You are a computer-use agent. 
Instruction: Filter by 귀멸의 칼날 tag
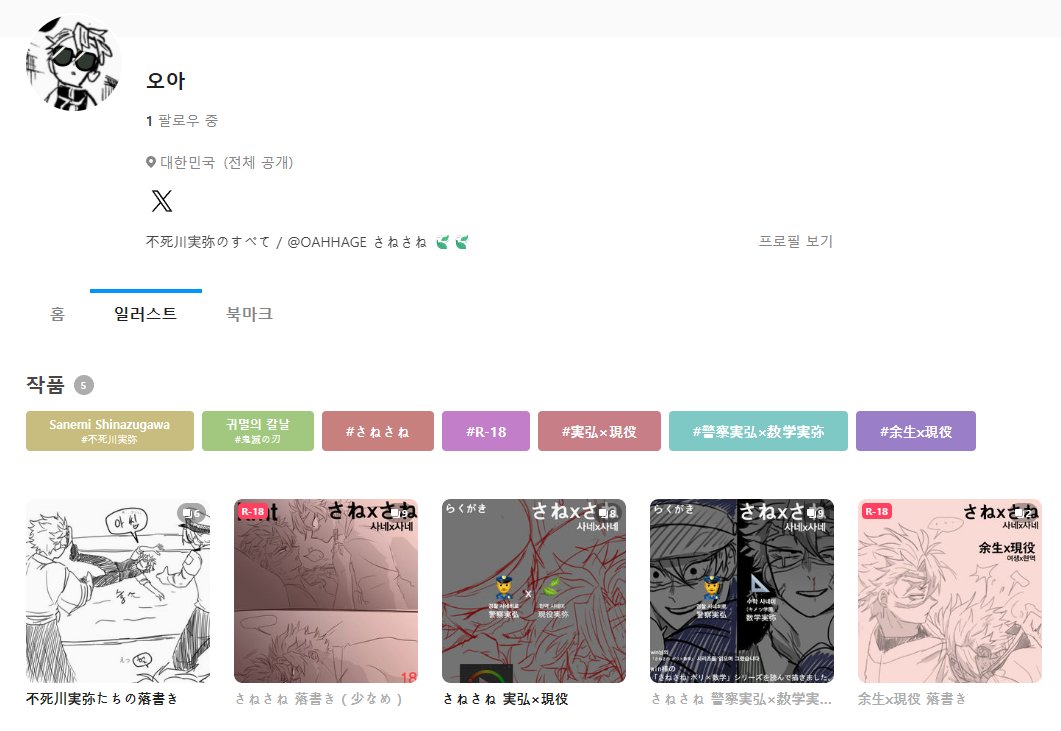click(258, 430)
